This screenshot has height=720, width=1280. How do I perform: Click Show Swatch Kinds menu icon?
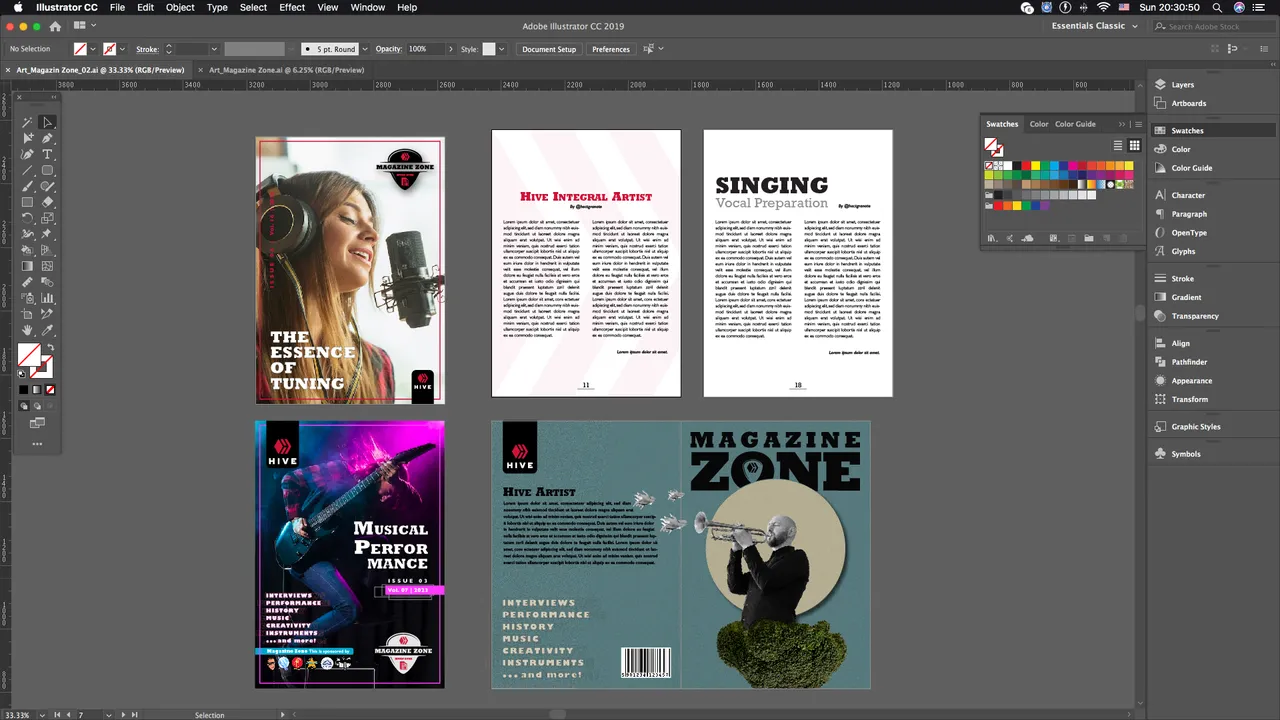click(x=1054, y=238)
